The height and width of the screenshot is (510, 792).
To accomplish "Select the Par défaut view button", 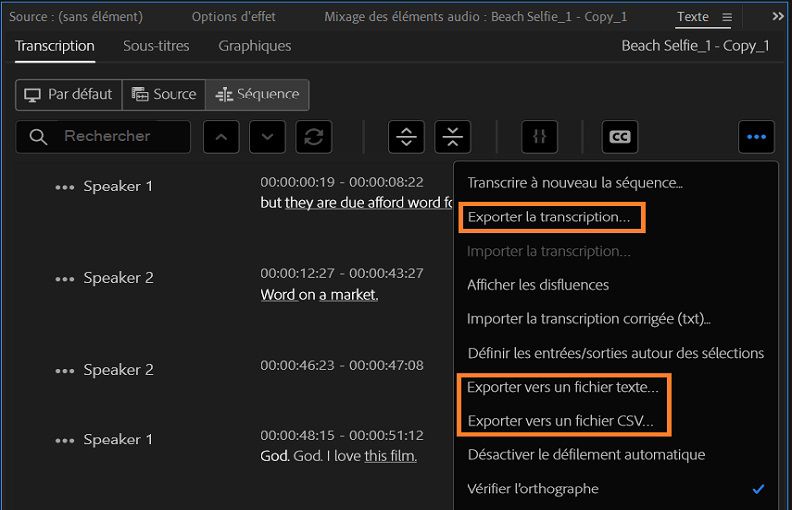I will coord(69,94).
